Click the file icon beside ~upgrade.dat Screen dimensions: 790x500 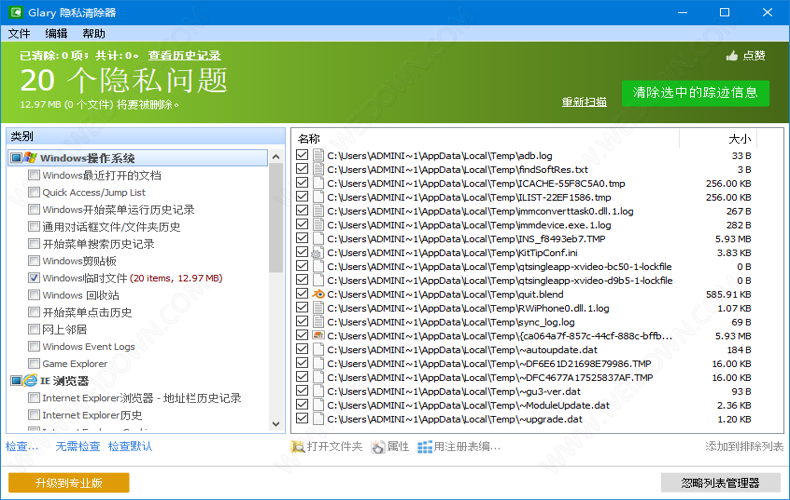click(x=318, y=419)
